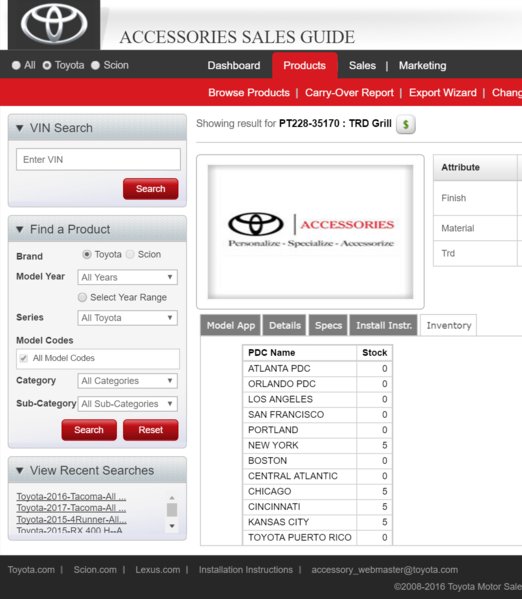Click the recent searches scrollbar thumb

pyautogui.click(x=172, y=510)
